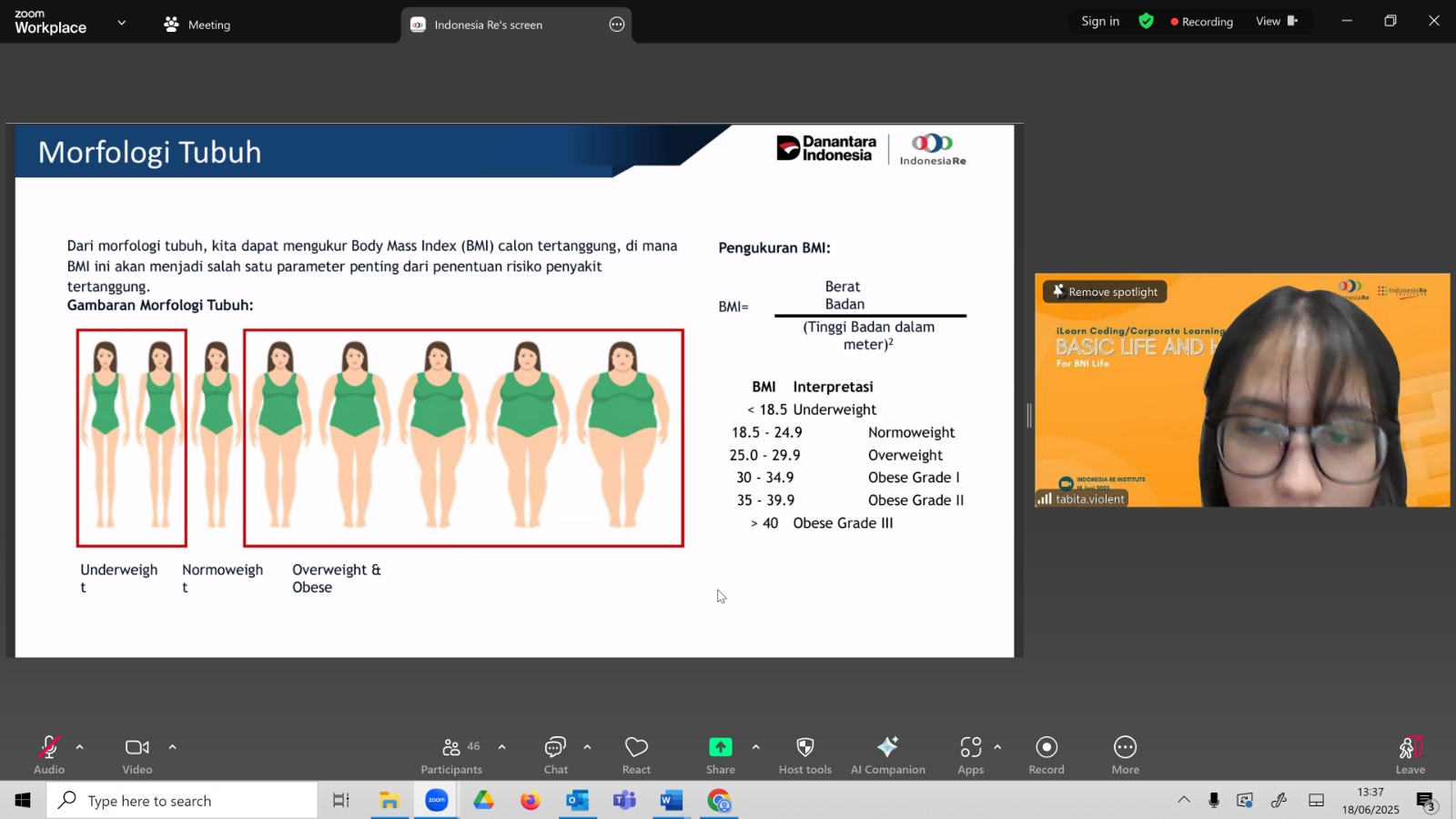Viewport: 1456px width, 819px height.
Task: Expand audio settings arrow next to Audio
Action: coord(79,747)
